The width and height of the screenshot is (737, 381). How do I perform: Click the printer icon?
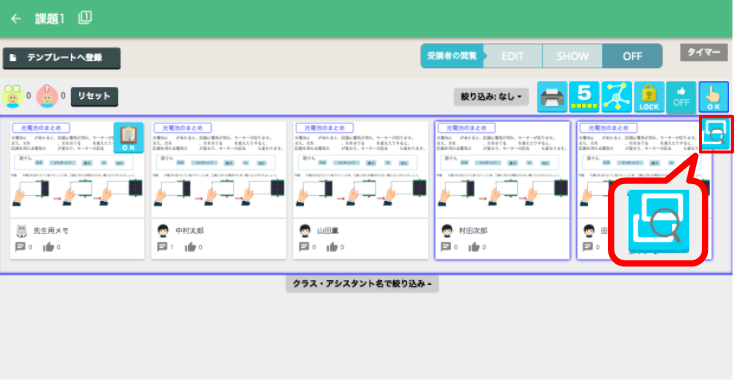tap(552, 97)
